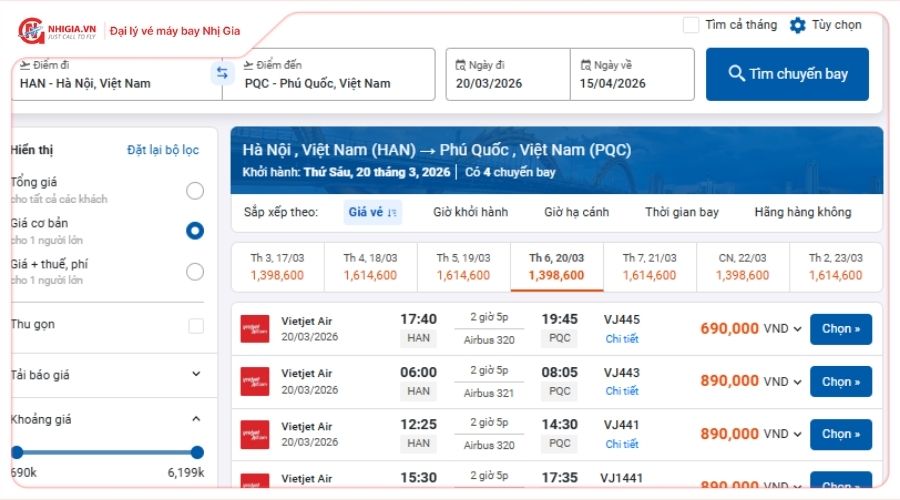Enable the Tìm cả tháng checkbox
This screenshot has width=900, height=500.
[x=690, y=25]
